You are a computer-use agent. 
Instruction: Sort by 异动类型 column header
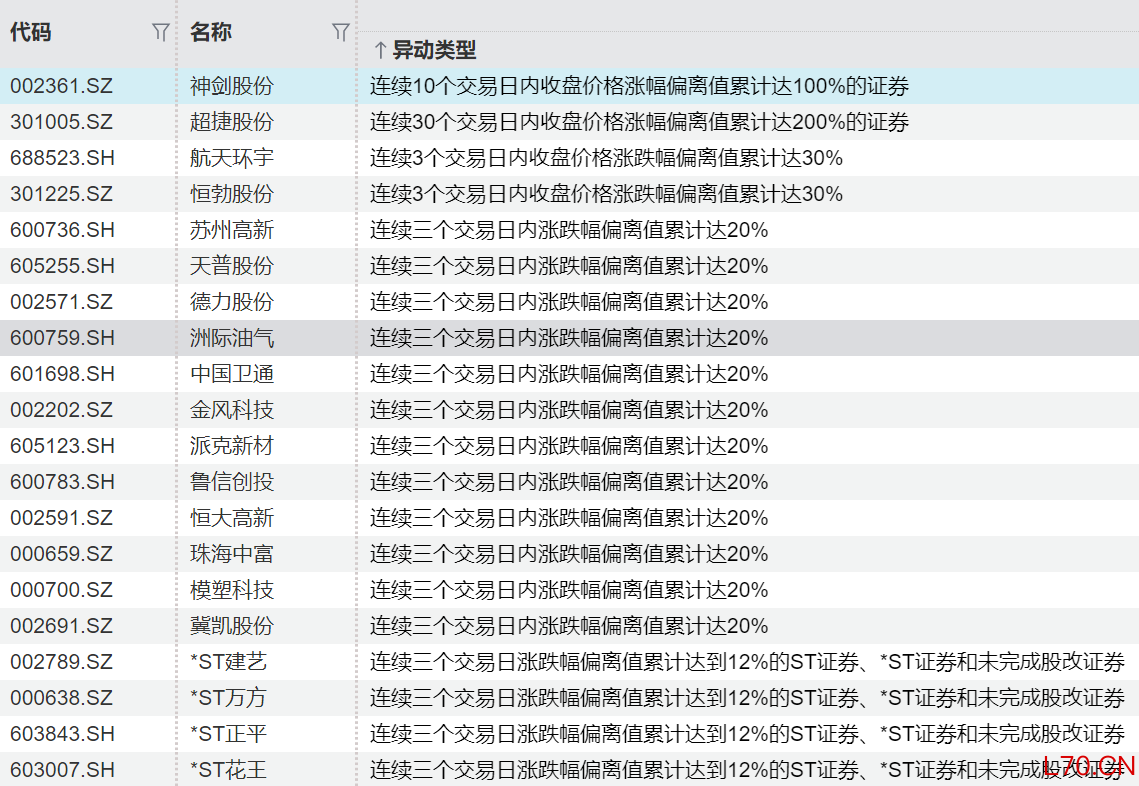pyautogui.click(x=424, y=50)
